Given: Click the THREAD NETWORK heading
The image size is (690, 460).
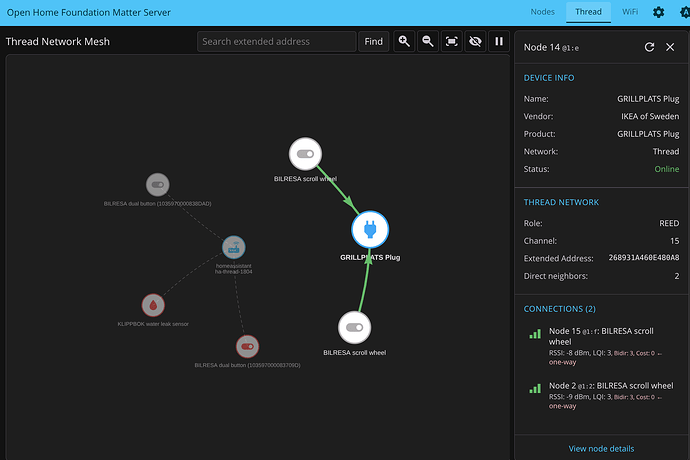Looking at the screenshot, I should 561,202.
